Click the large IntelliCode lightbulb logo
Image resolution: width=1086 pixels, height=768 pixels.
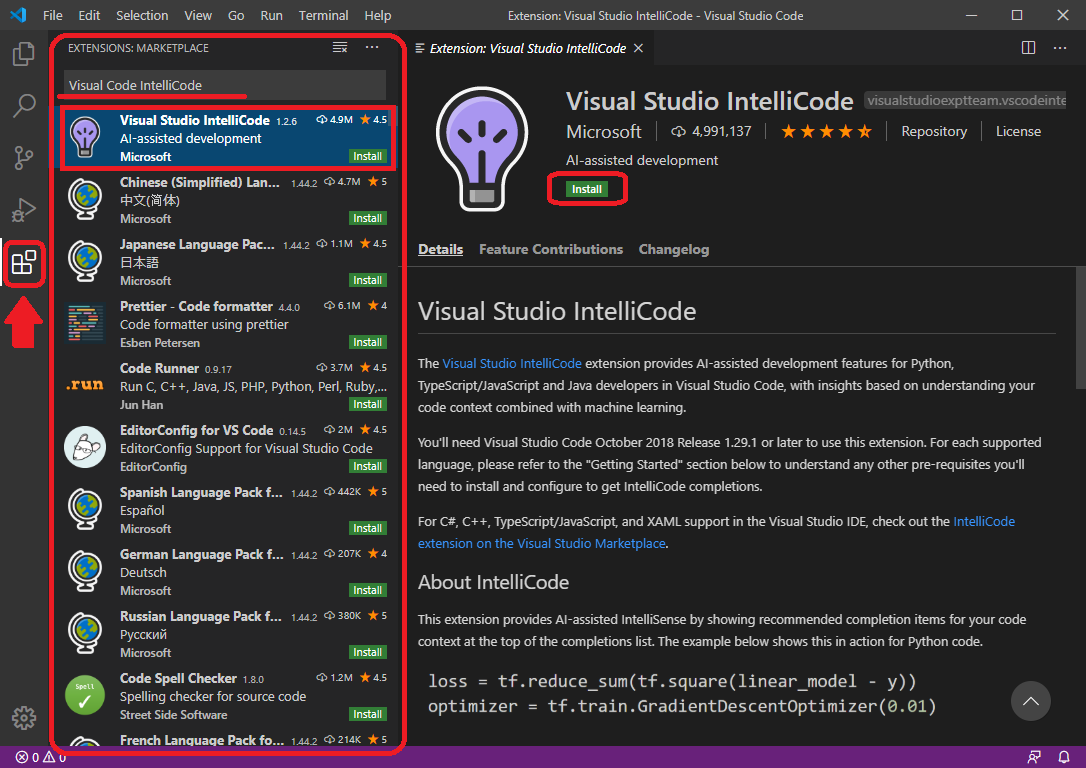coord(482,148)
